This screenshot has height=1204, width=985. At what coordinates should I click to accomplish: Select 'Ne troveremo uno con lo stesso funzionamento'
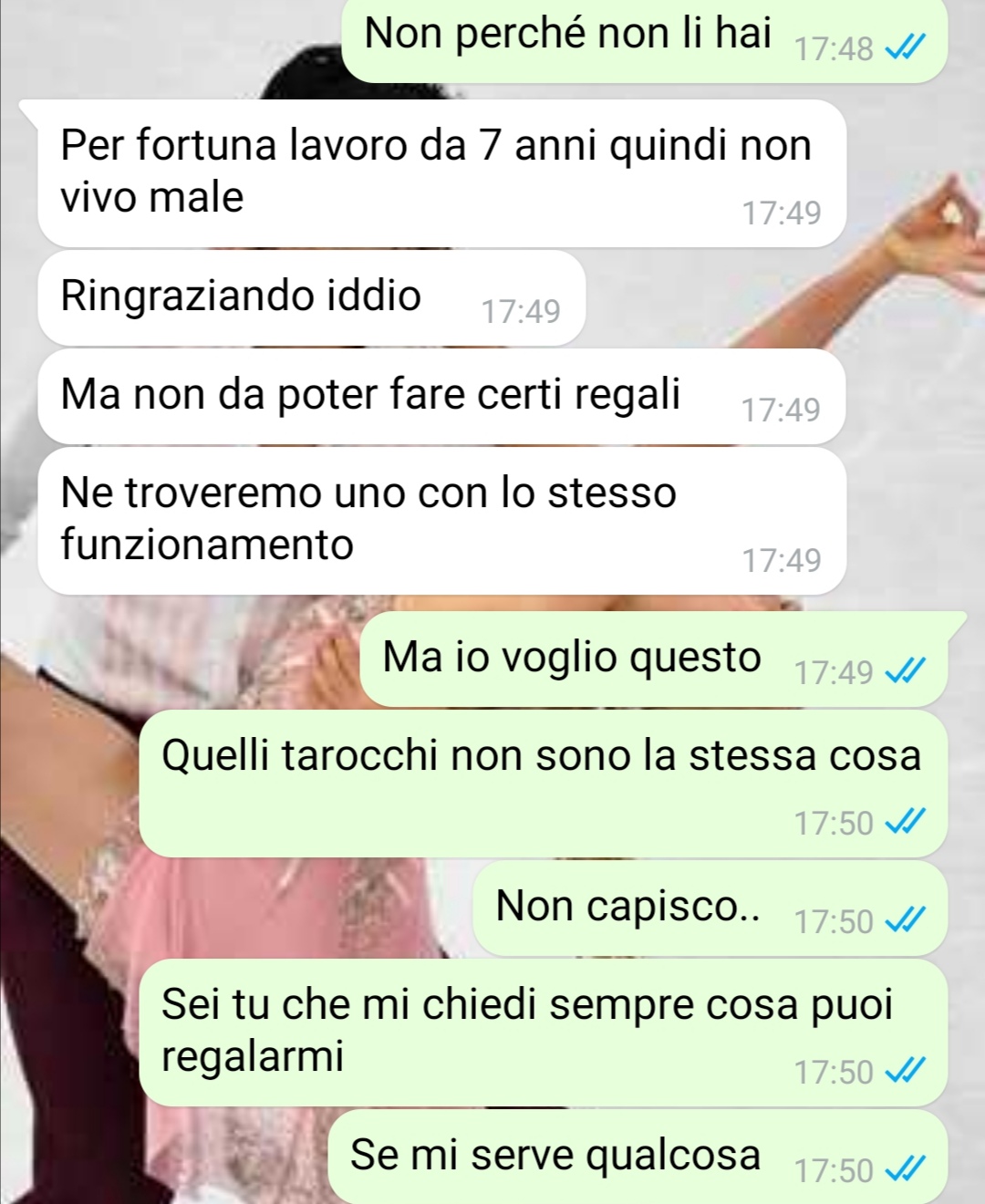(x=441, y=521)
